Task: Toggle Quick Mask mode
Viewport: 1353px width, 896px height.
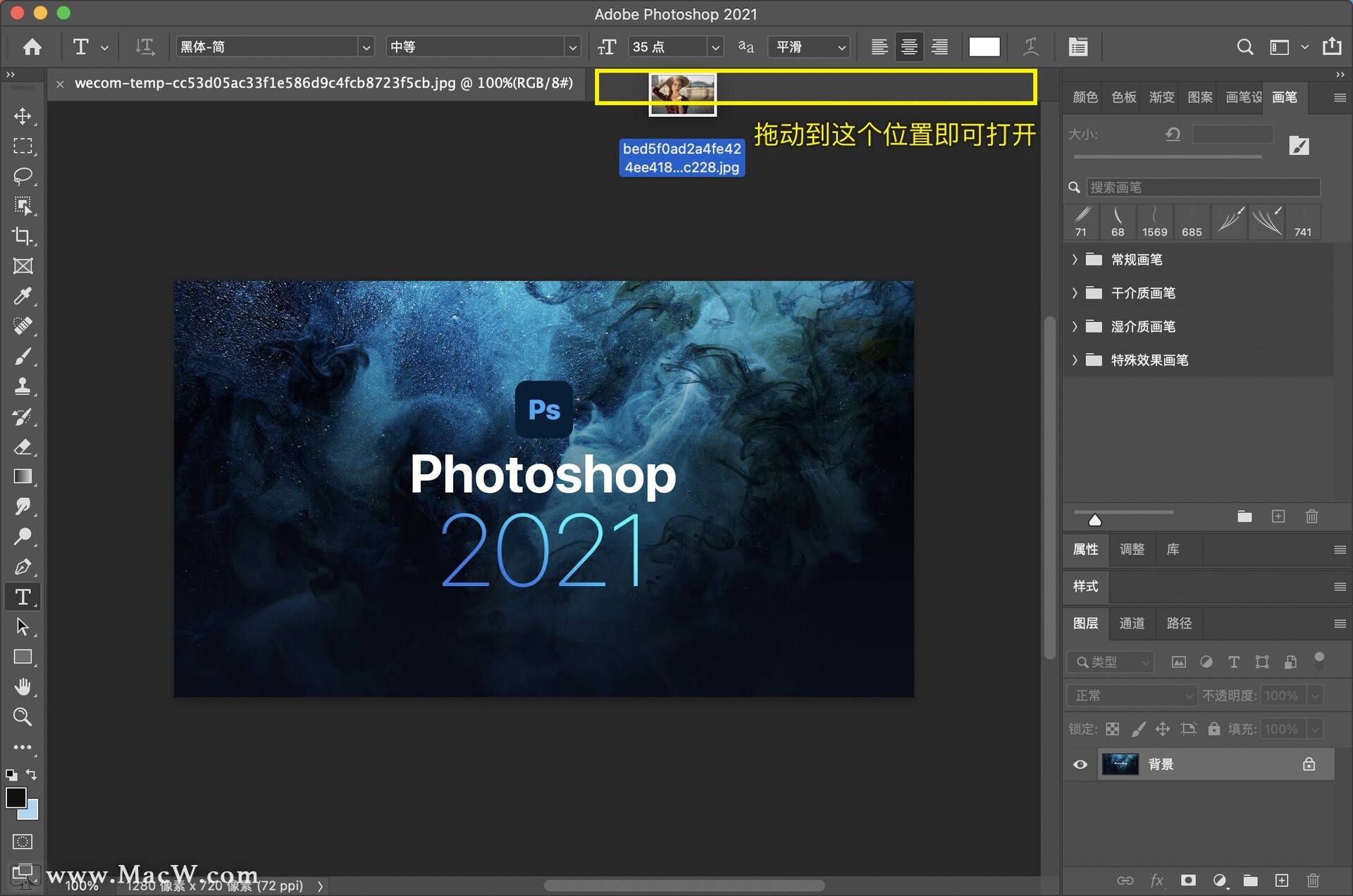Action: pos(23,842)
